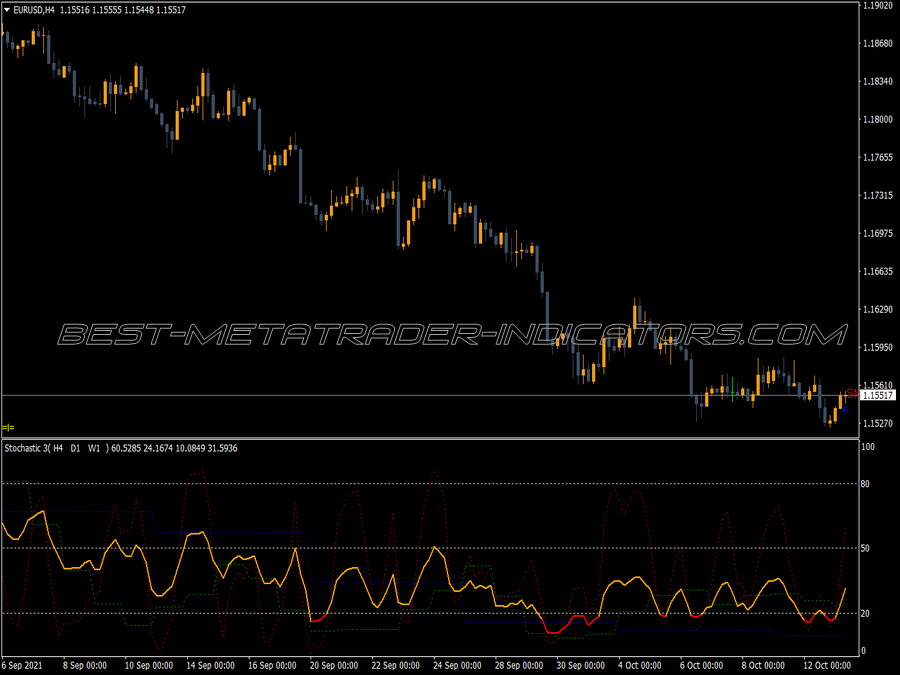Click the 1.17655 price scale label
This screenshot has height=675, width=900.
pos(878,157)
